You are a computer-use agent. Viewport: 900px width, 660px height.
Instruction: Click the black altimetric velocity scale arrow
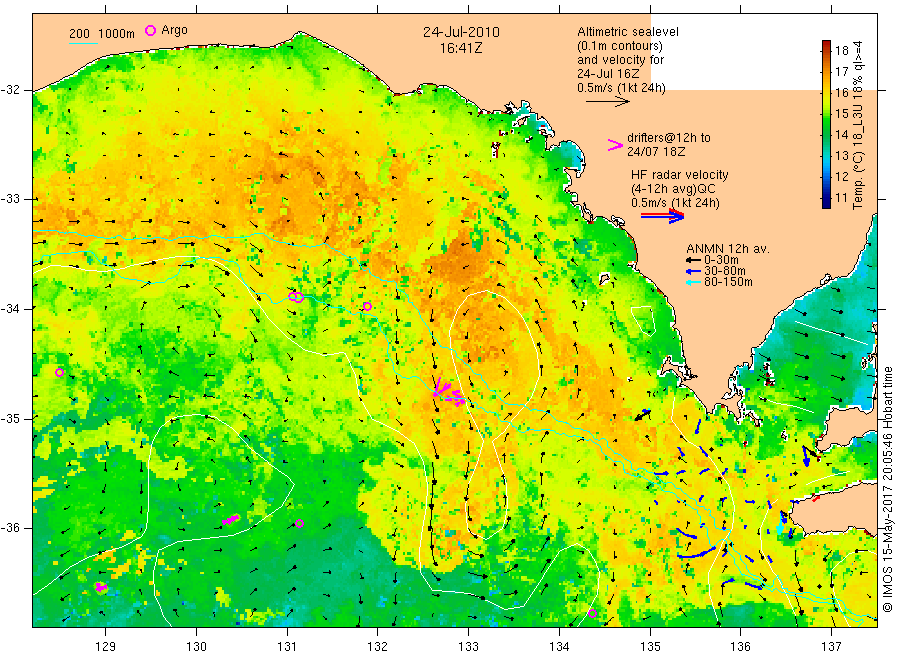tap(607, 102)
